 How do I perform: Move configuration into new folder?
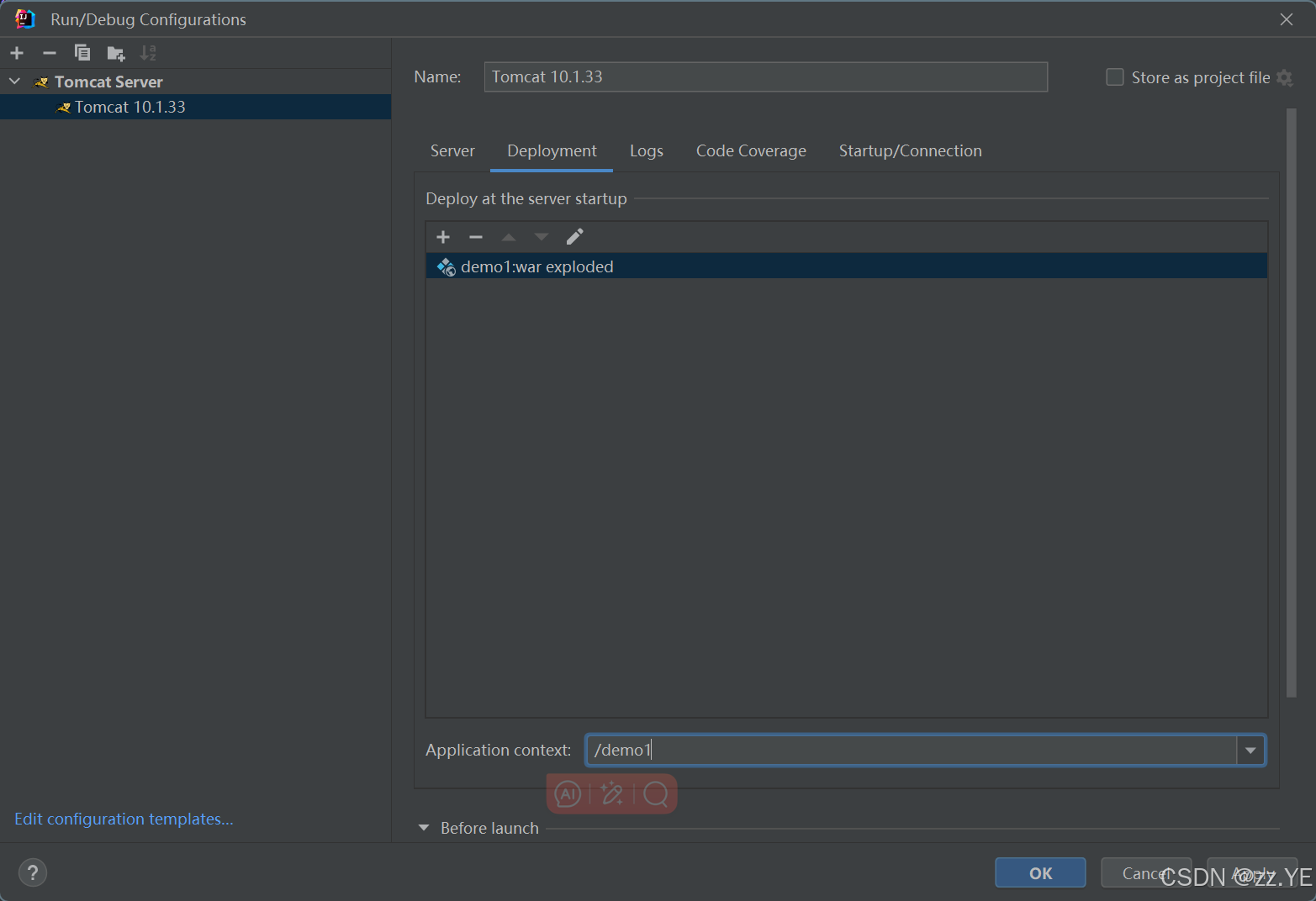click(116, 54)
